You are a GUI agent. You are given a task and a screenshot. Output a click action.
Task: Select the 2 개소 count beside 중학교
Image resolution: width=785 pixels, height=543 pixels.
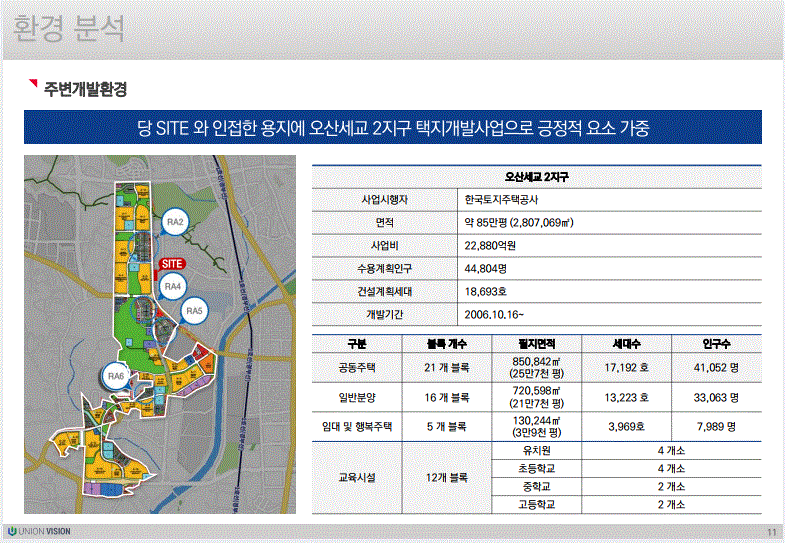click(671, 486)
